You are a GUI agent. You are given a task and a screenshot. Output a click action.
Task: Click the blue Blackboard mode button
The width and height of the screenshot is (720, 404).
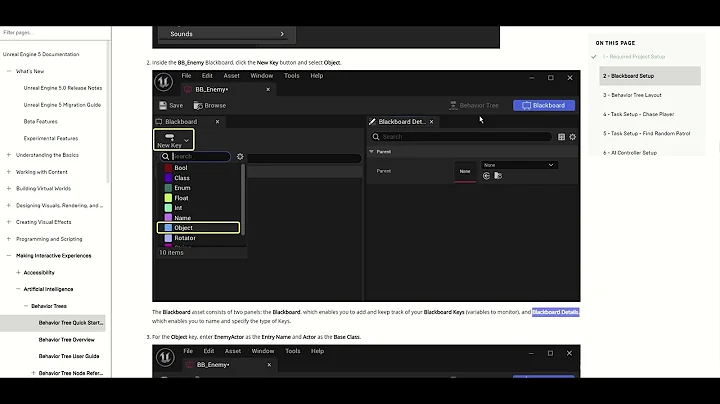[x=544, y=106]
